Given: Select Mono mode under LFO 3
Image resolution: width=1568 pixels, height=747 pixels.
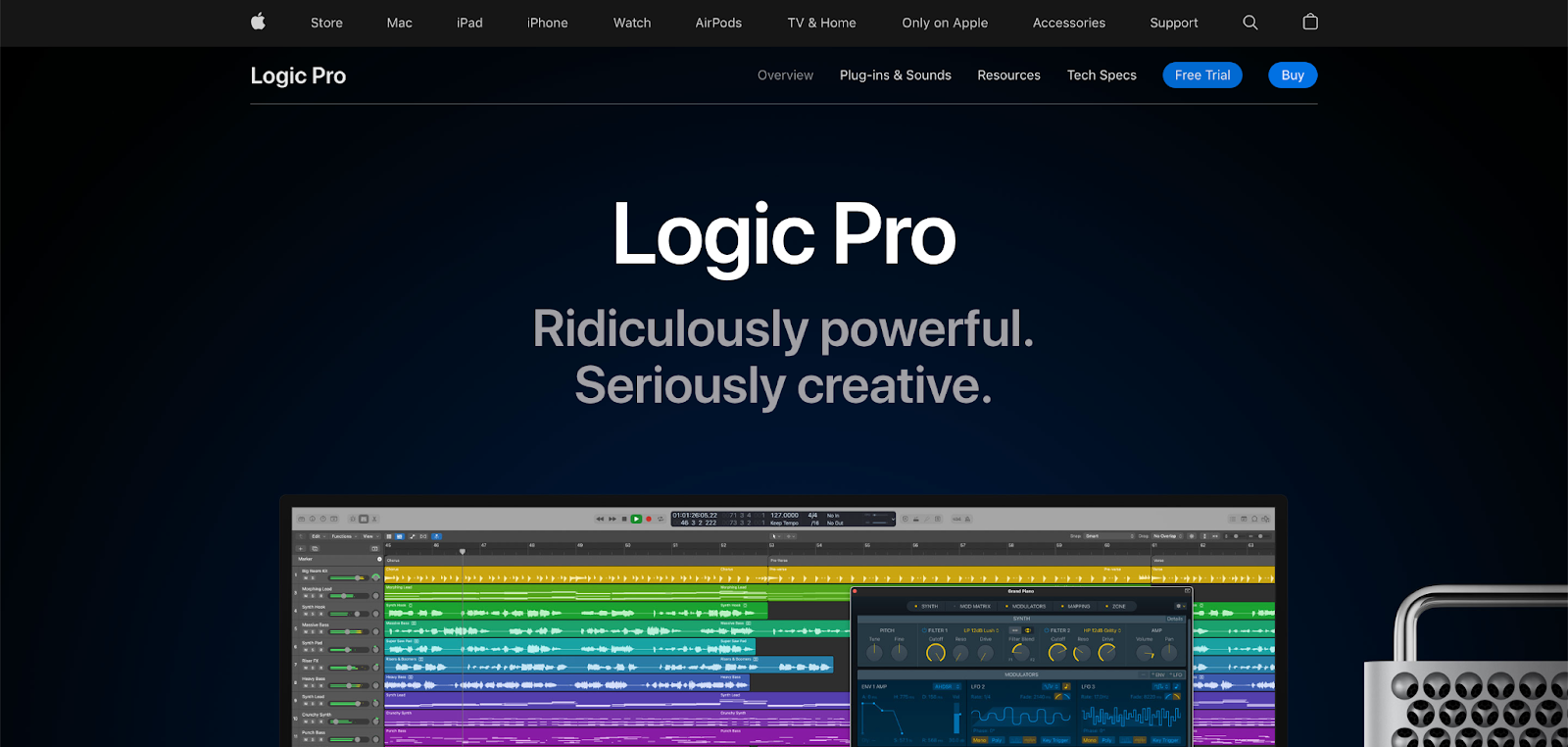Looking at the screenshot, I should pyautogui.click(x=1089, y=740).
